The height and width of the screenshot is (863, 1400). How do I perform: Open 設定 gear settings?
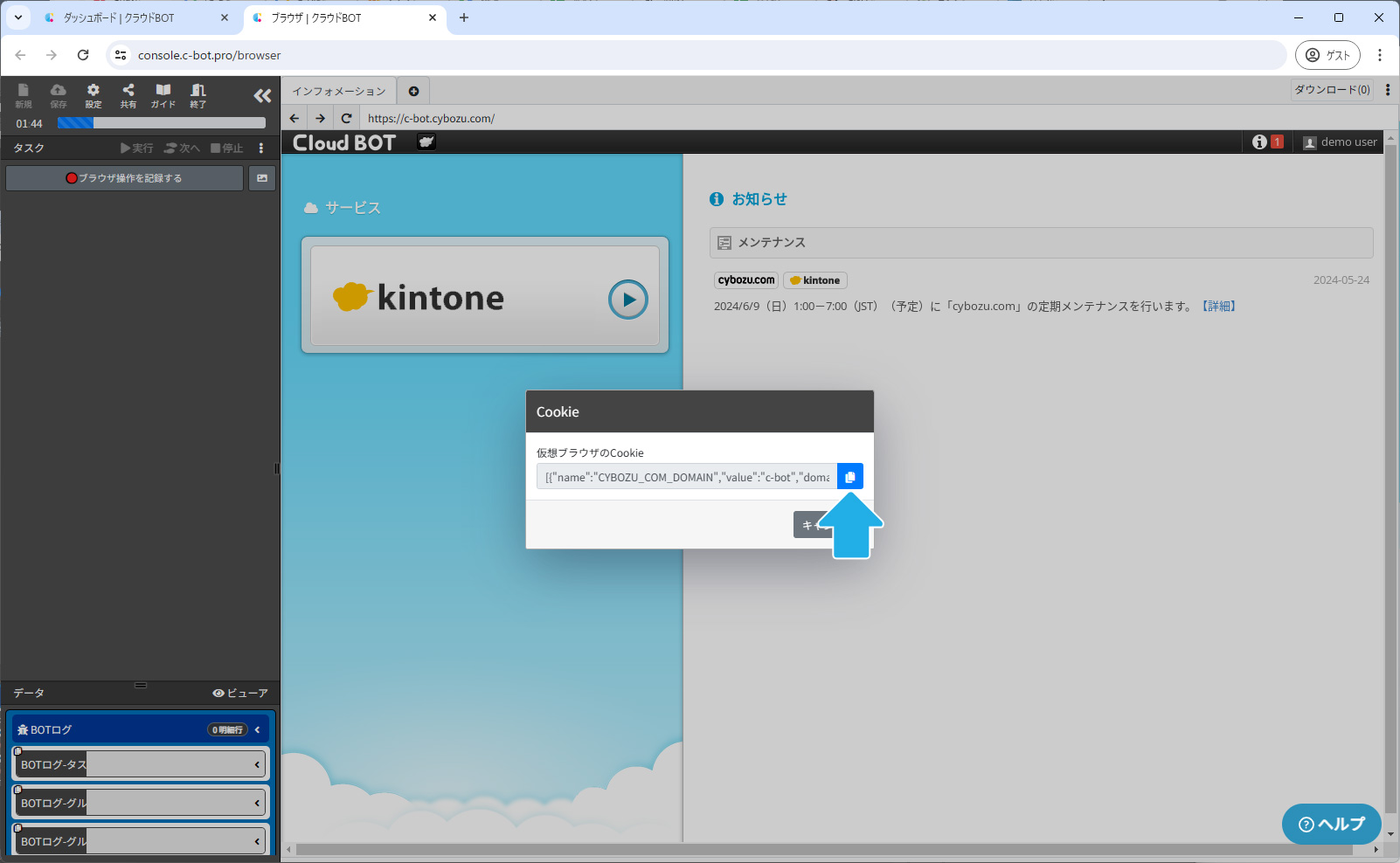94,95
